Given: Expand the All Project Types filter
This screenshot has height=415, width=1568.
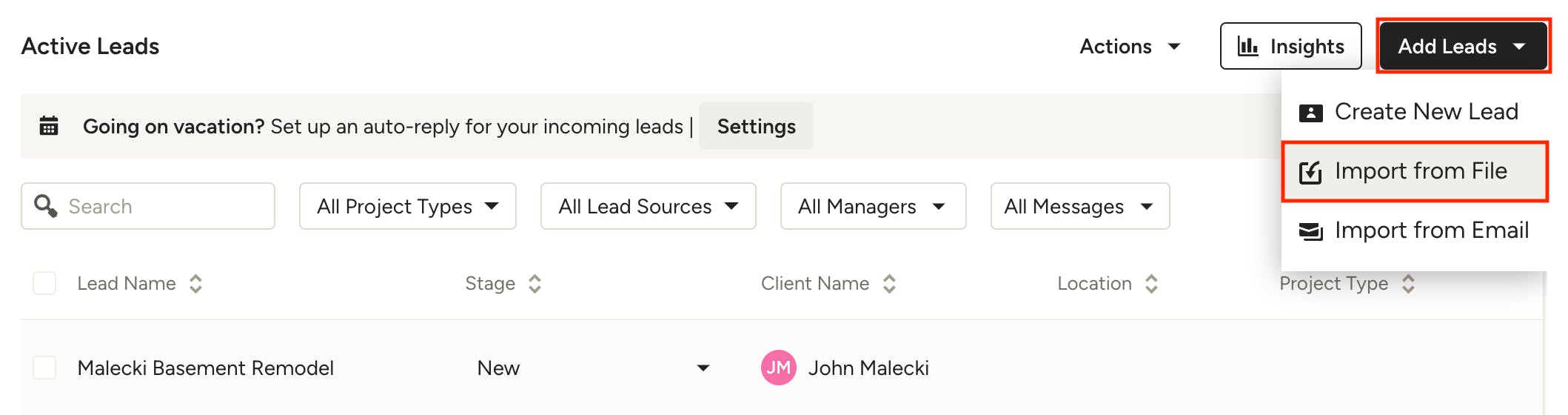Looking at the screenshot, I should 408,206.
